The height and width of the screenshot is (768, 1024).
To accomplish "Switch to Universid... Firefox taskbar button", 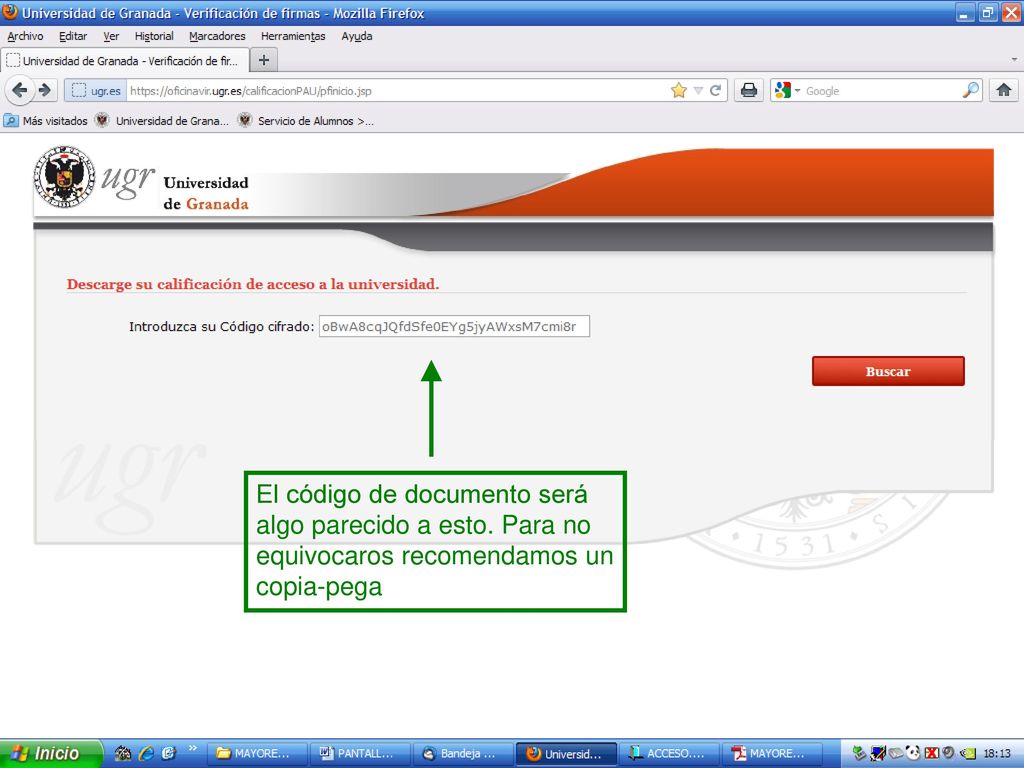I will click(566, 754).
